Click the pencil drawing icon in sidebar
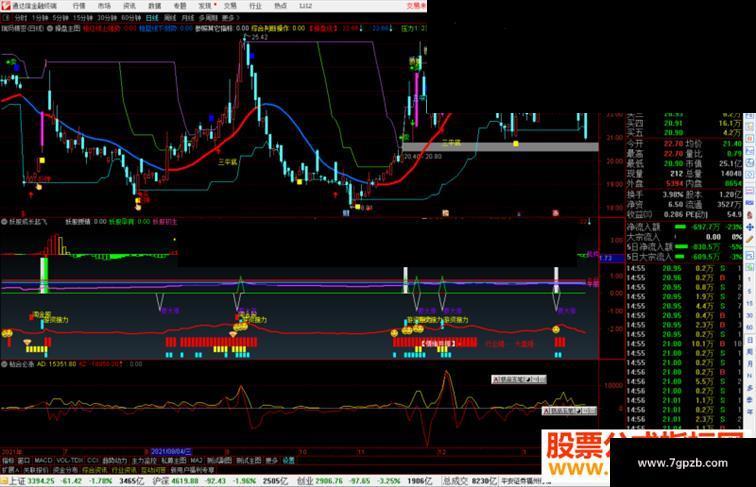Viewport: 756px width, 487px height. pos(750,239)
